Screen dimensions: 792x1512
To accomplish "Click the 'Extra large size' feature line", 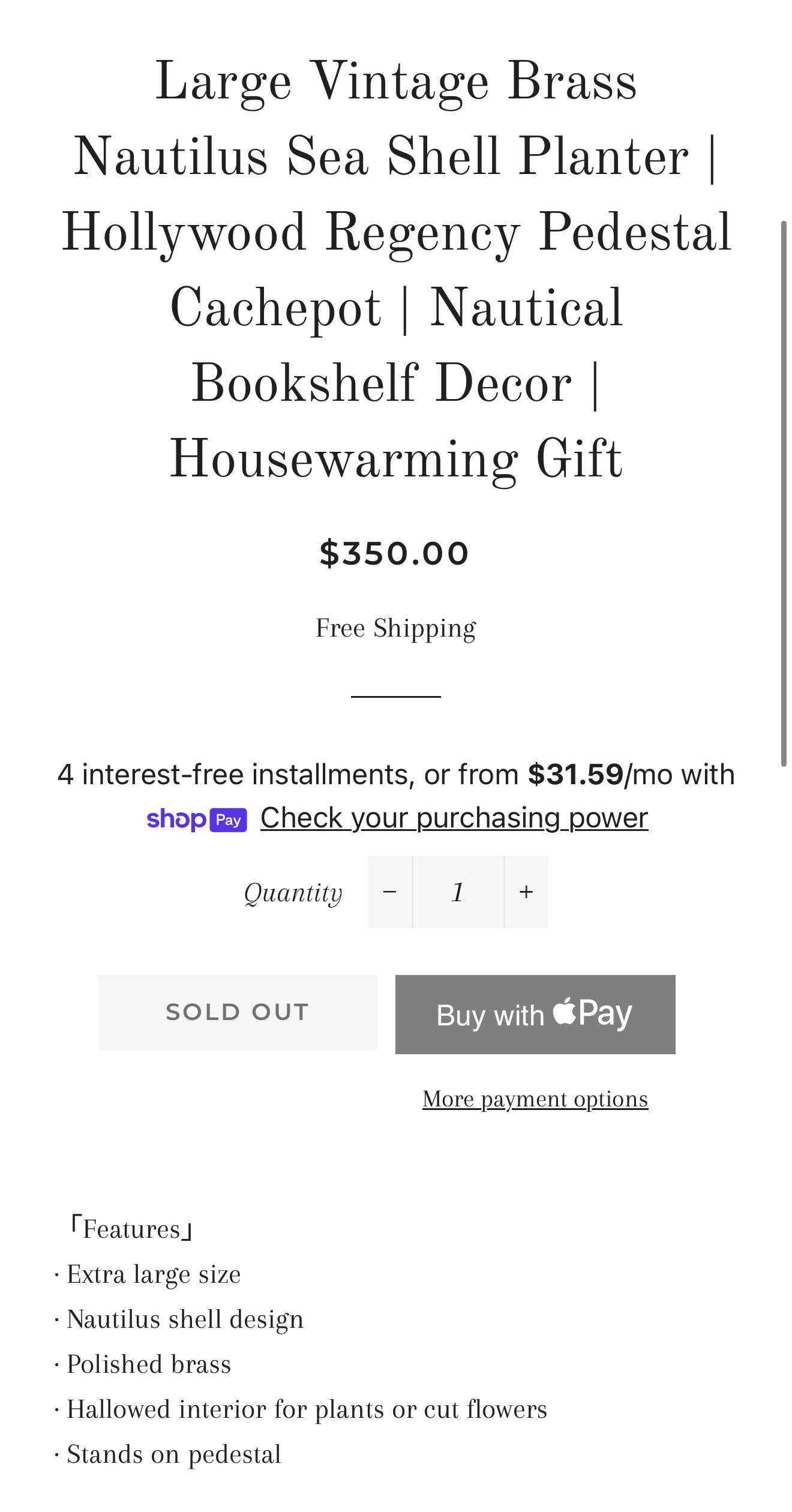I will click(x=154, y=1274).
